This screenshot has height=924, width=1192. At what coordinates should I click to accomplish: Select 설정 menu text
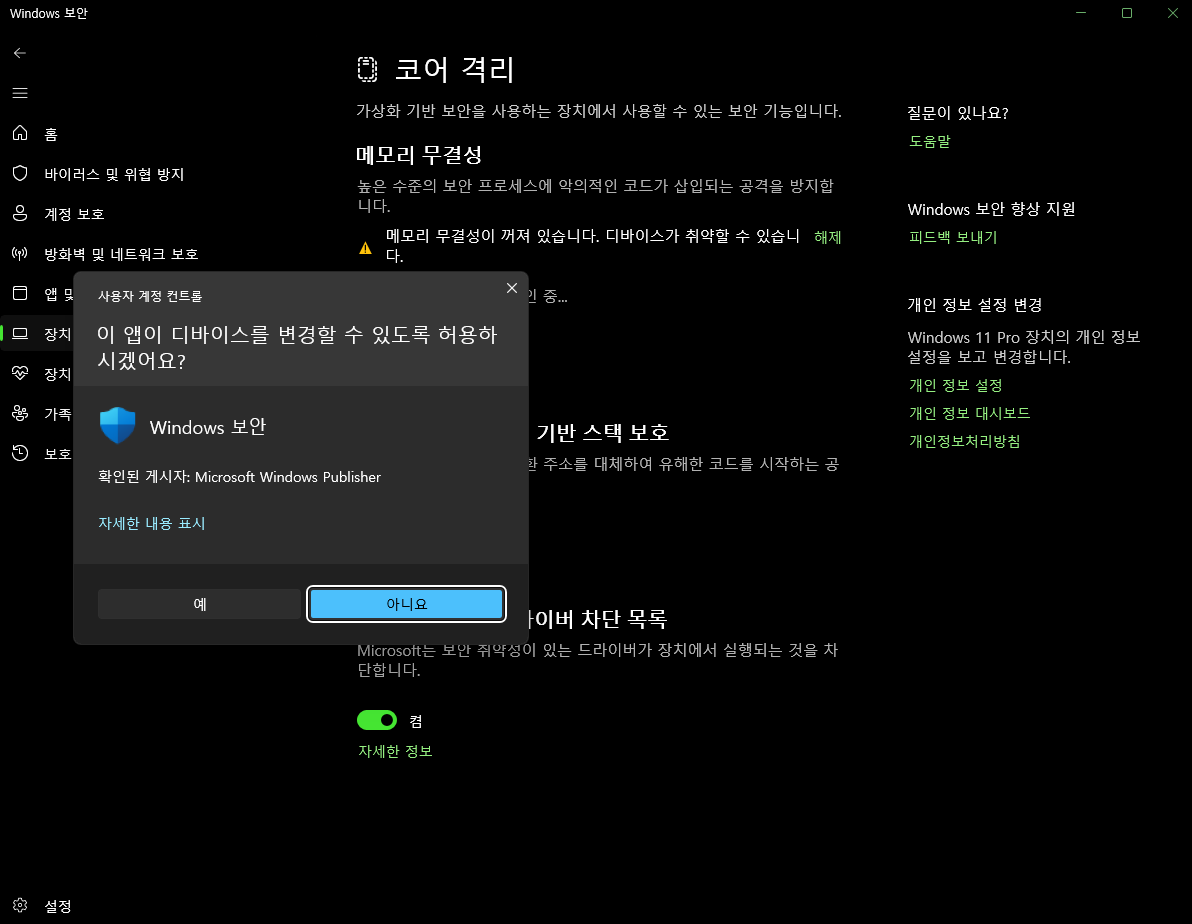pyautogui.click(x=58, y=906)
